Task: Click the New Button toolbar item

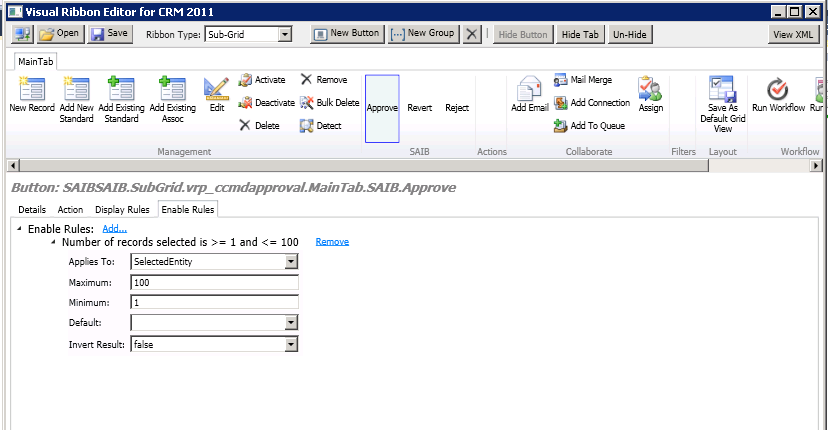Action: pos(347,34)
